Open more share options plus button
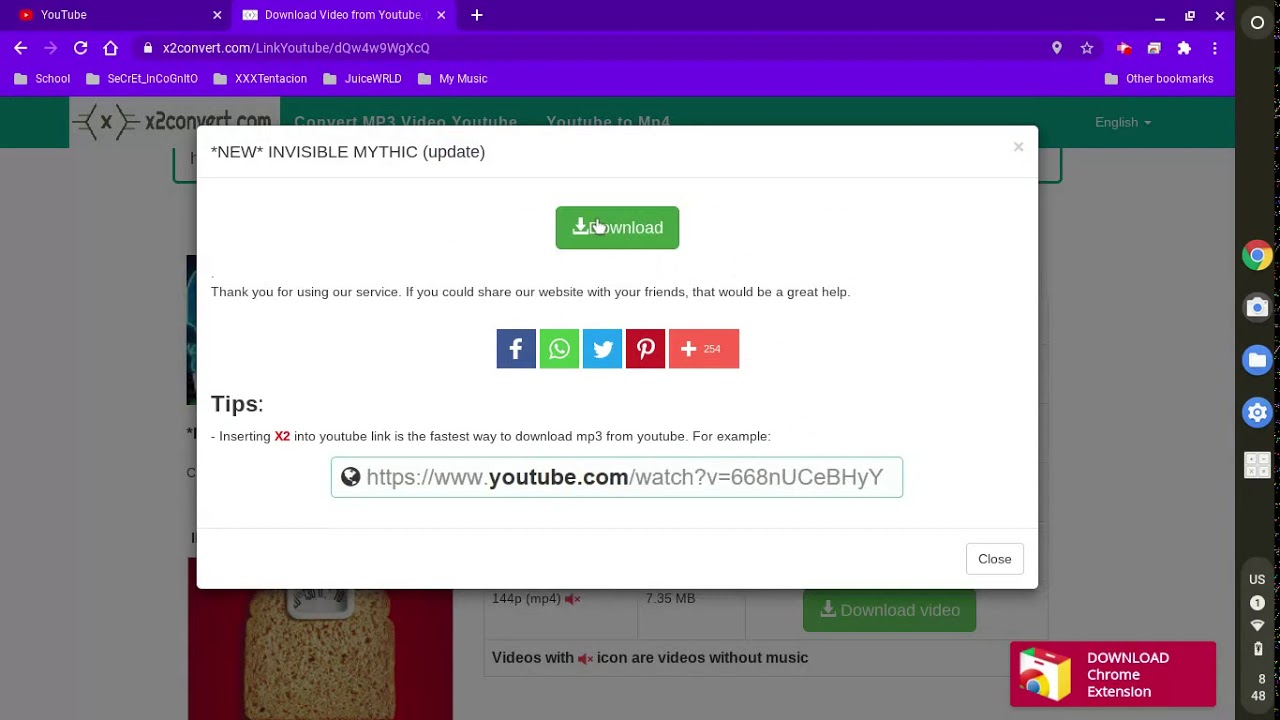Screen dimensions: 1280x720 704,349
